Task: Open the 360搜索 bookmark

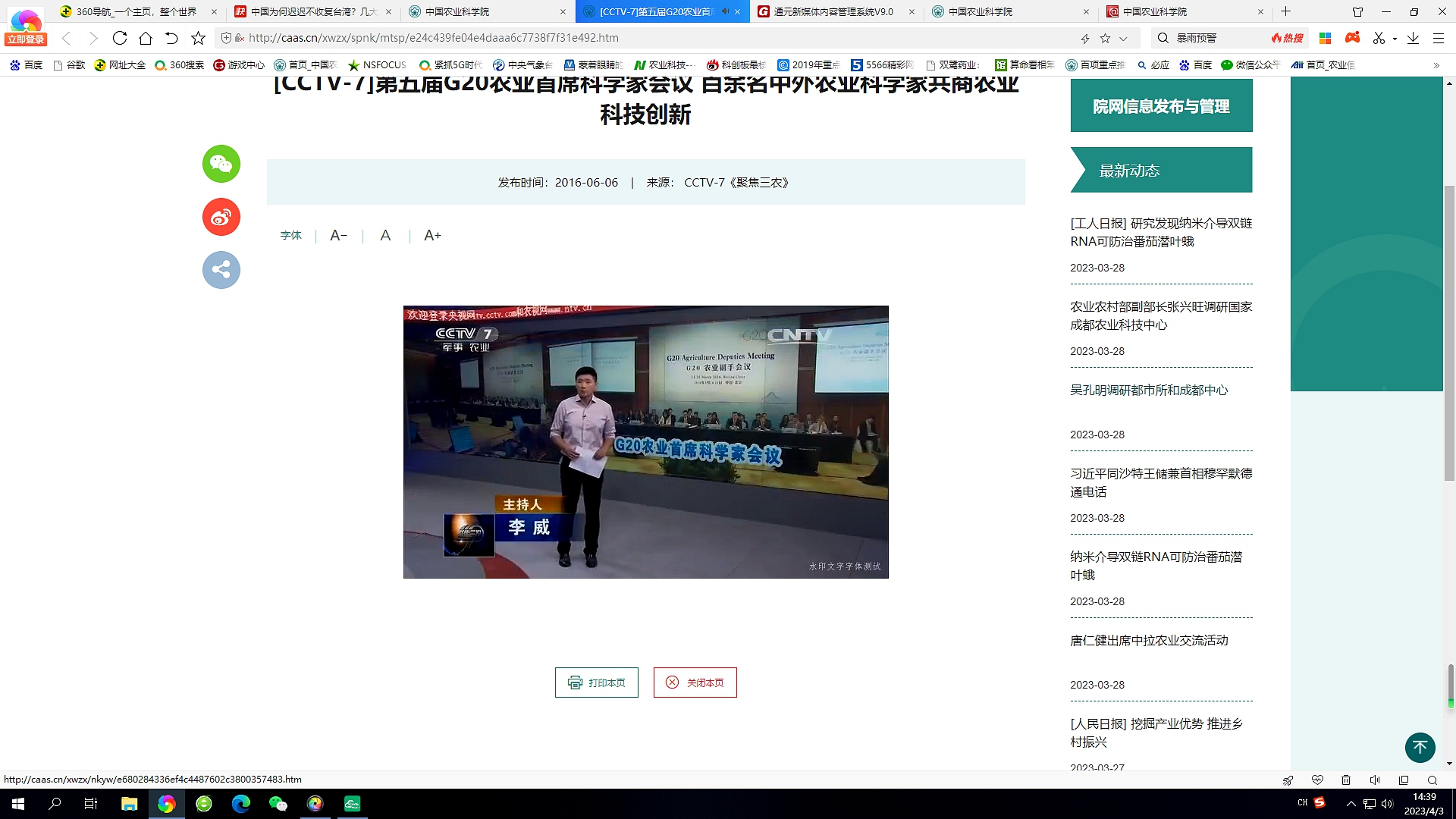Action: click(x=180, y=65)
